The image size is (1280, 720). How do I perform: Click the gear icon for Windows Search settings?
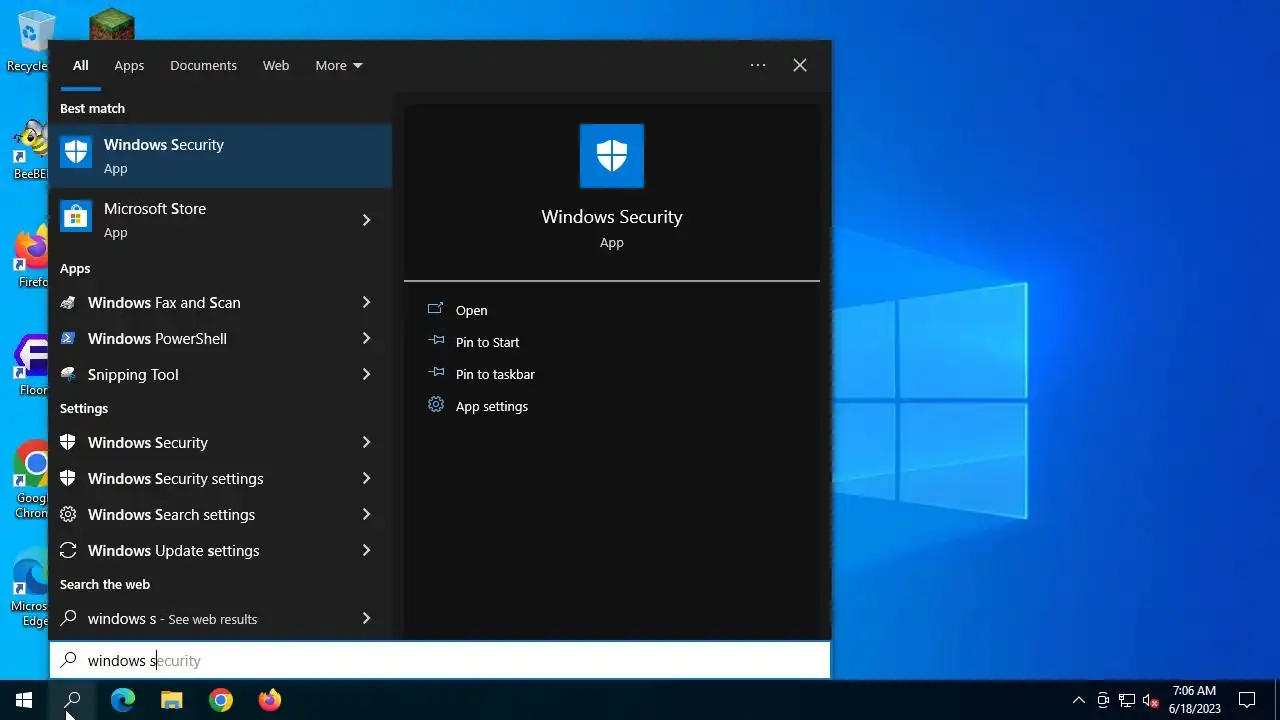[x=68, y=515]
